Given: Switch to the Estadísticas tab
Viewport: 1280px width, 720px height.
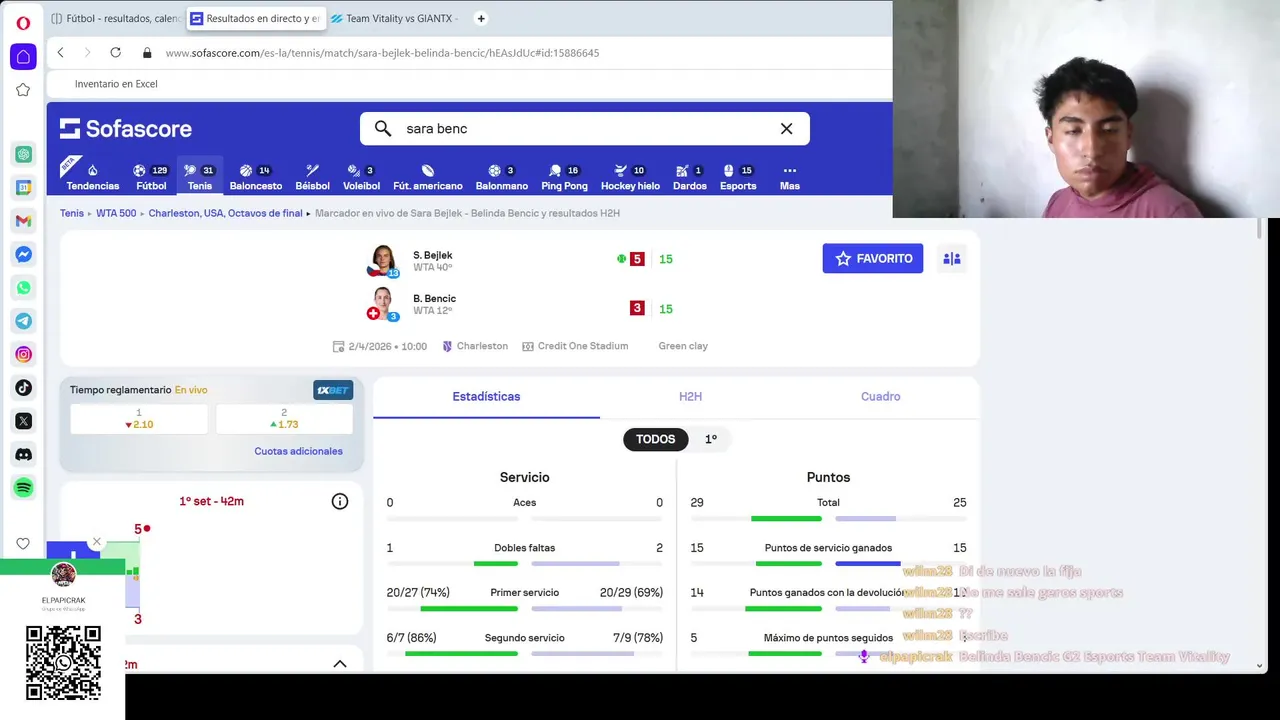Looking at the screenshot, I should click(486, 397).
